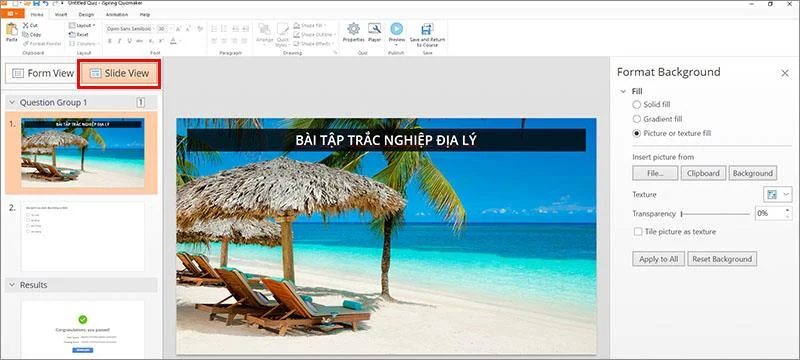Collapse the Fill section
Viewport: 800px width, 360px height.
click(622, 92)
